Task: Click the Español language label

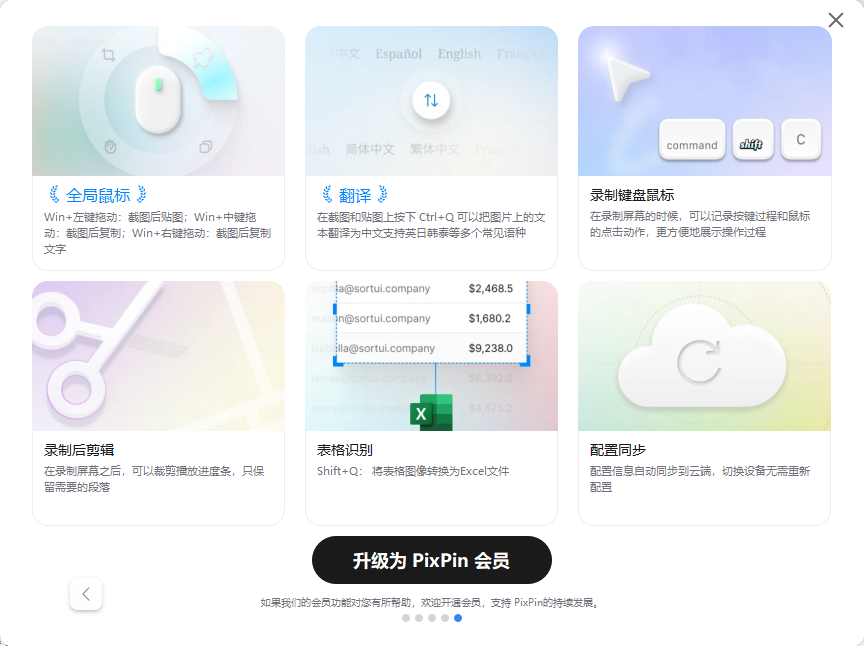Action: point(398,54)
